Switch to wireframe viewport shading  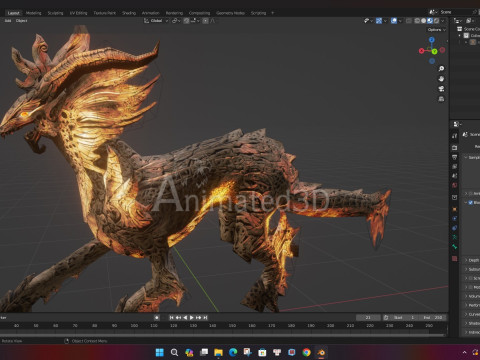pyautogui.click(x=417, y=21)
